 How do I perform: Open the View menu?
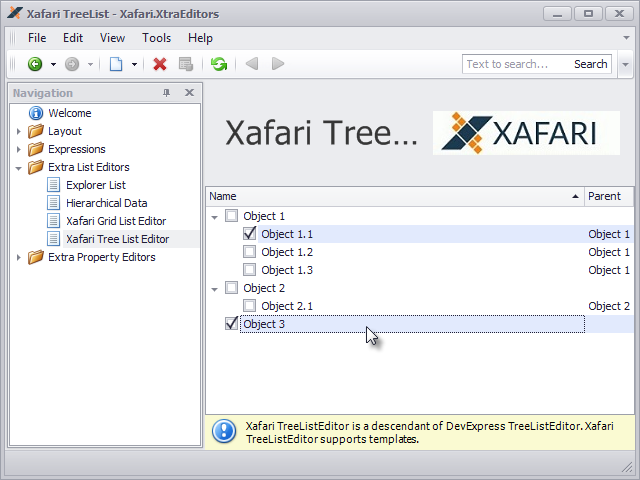click(x=112, y=38)
